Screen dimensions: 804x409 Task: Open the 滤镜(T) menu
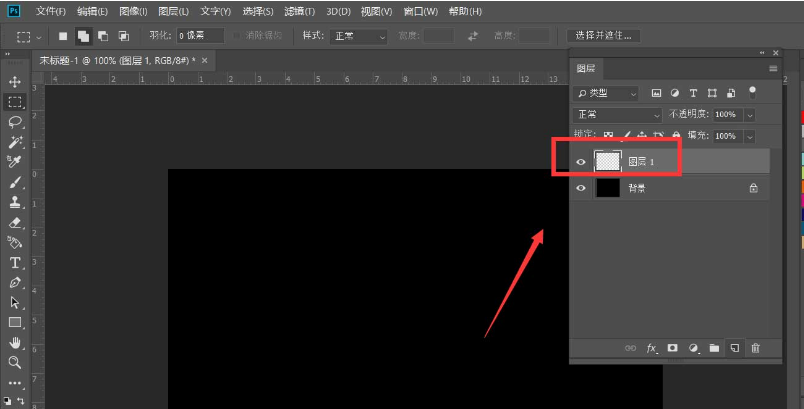click(299, 11)
